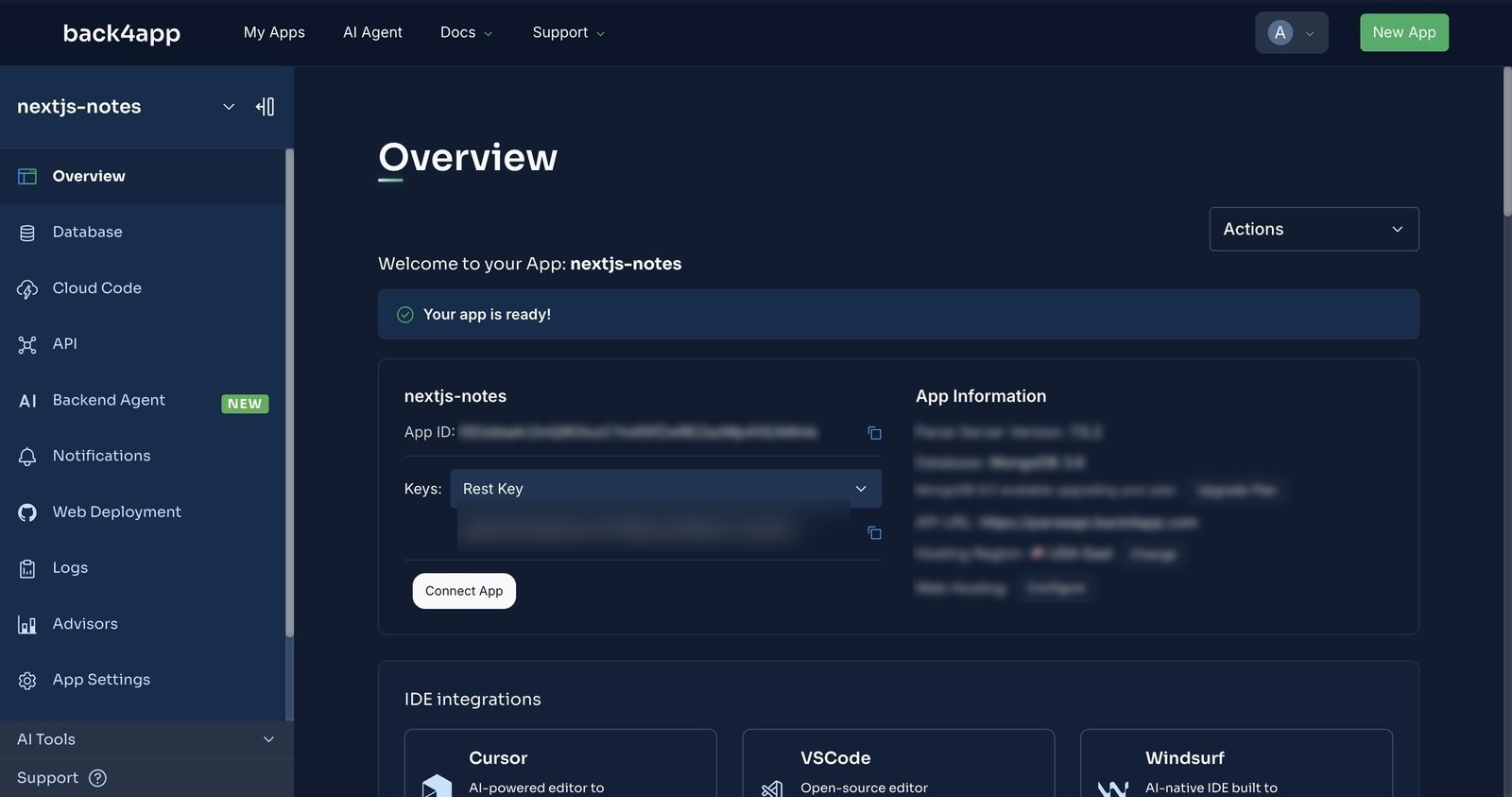The width and height of the screenshot is (1512, 797).
Task: Open App Settings from the sidebar
Action: (x=143, y=680)
